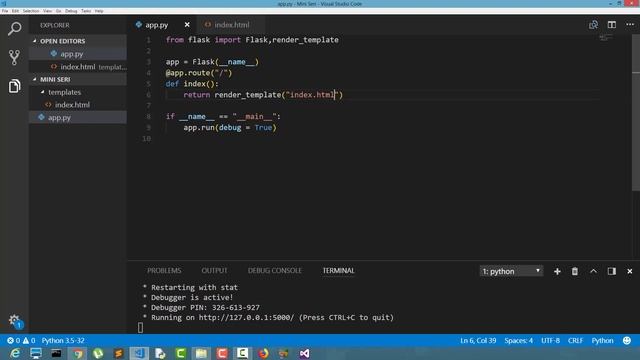Open uTorrent from the taskbar
Screen dimensions: 640x360
pos(98,353)
